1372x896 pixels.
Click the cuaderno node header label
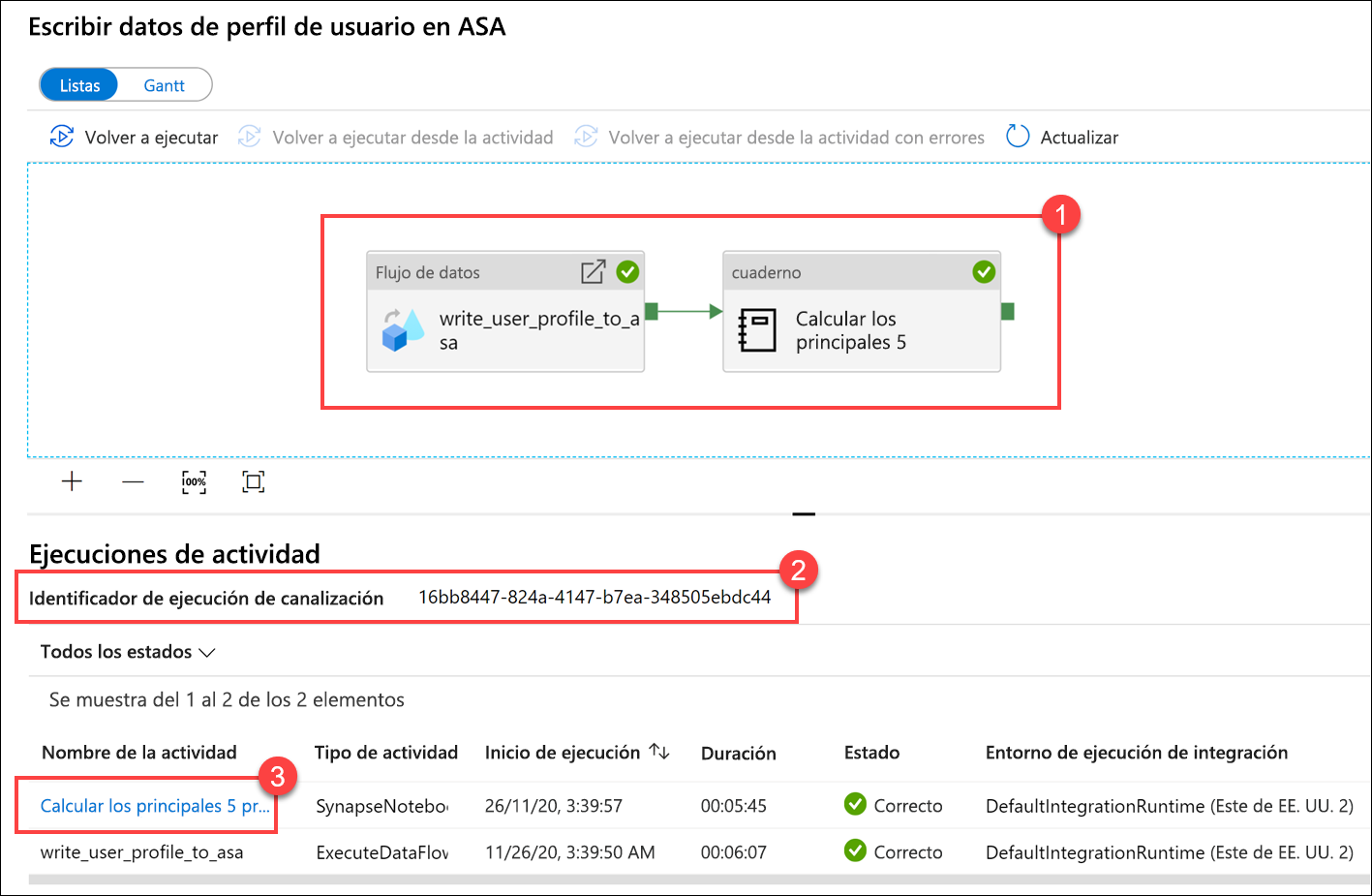pos(766,272)
